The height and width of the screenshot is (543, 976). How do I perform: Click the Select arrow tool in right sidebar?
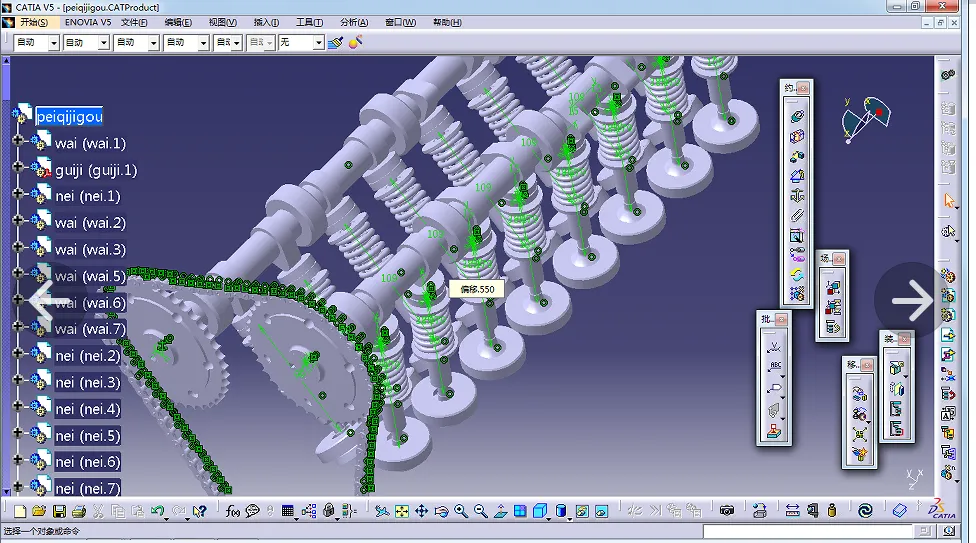pos(949,200)
